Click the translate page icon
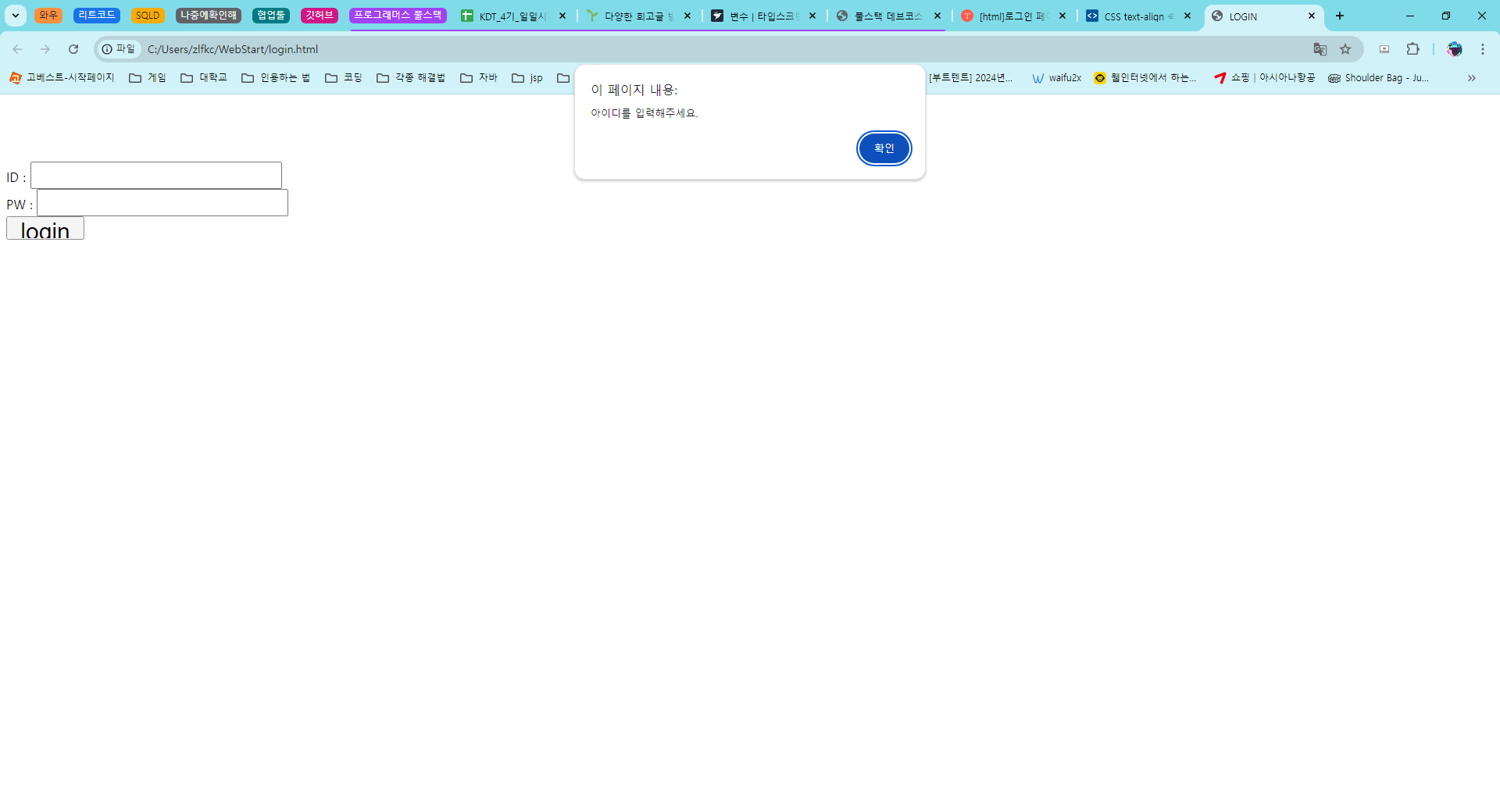The height and width of the screenshot is (812, 1500). pyautogui.click(x=1320, y=49)
